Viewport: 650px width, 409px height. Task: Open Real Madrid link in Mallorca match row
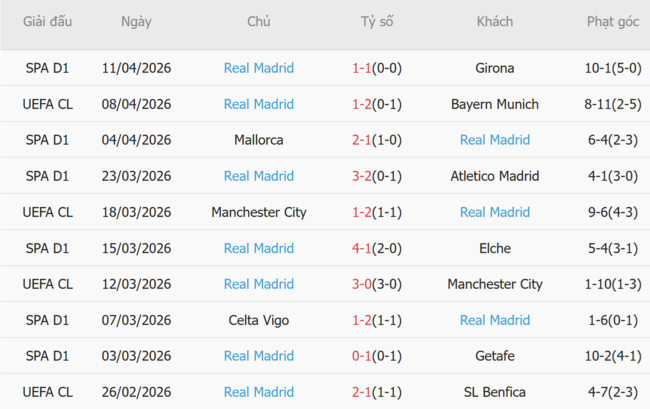point(495,140)
